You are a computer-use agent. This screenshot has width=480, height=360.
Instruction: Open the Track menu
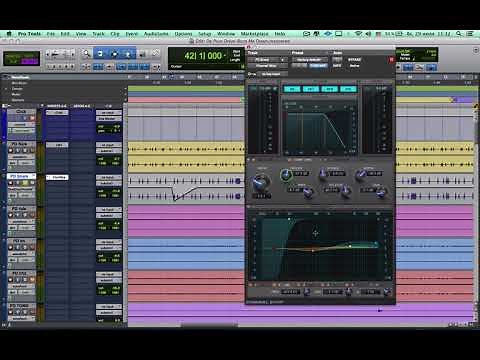(98, 34)
